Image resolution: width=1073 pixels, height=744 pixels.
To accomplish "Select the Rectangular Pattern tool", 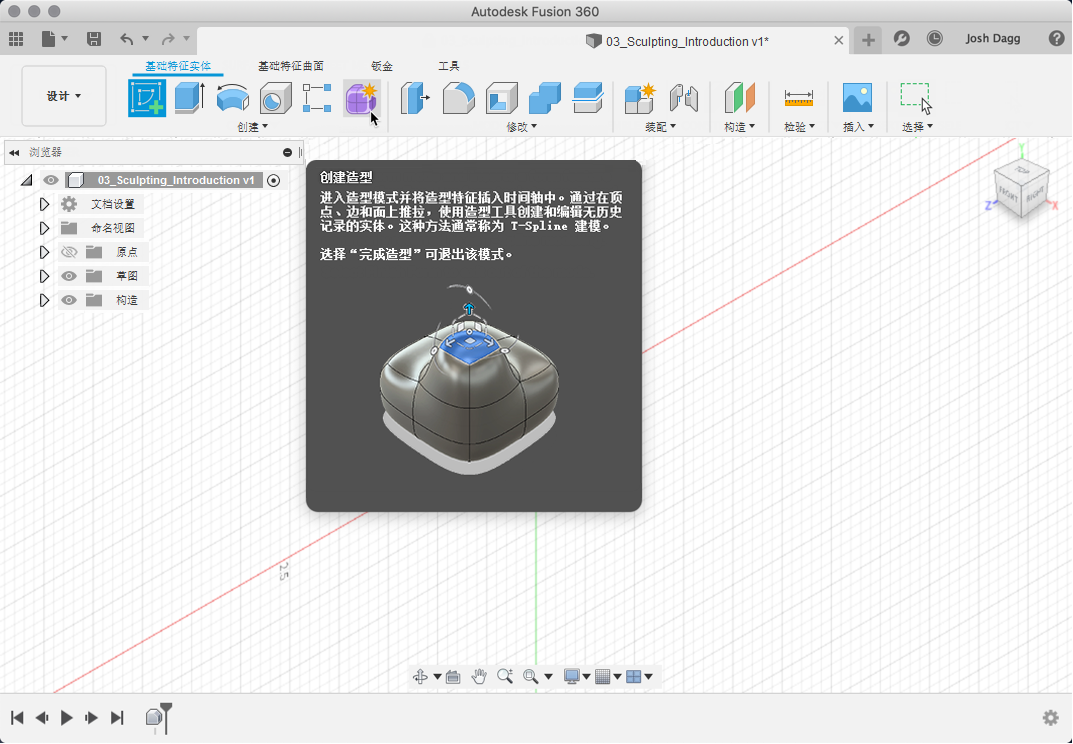I will [x=318, y=98].
